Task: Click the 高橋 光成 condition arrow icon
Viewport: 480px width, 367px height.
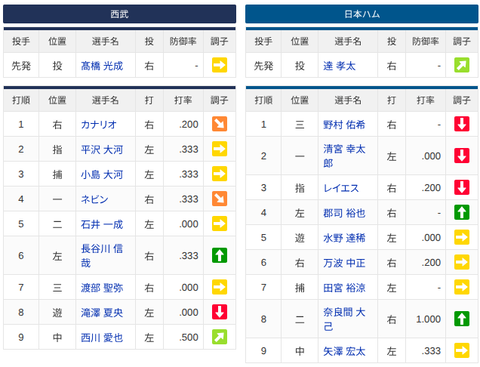Action: click(x=219, y=65)
